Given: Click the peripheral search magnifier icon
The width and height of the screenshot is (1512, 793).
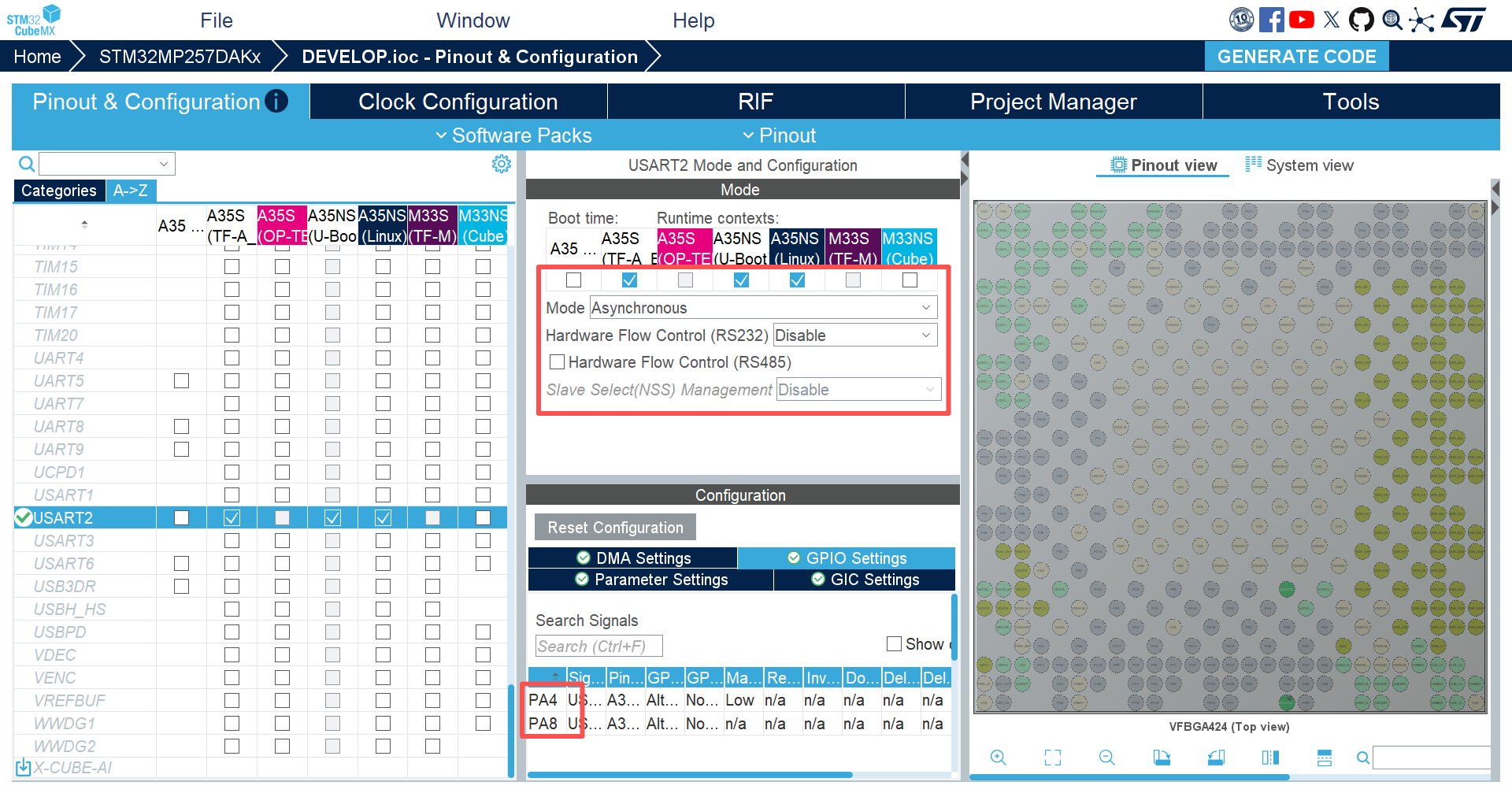Looking at the screenshot, I should (x=27, y=164).
